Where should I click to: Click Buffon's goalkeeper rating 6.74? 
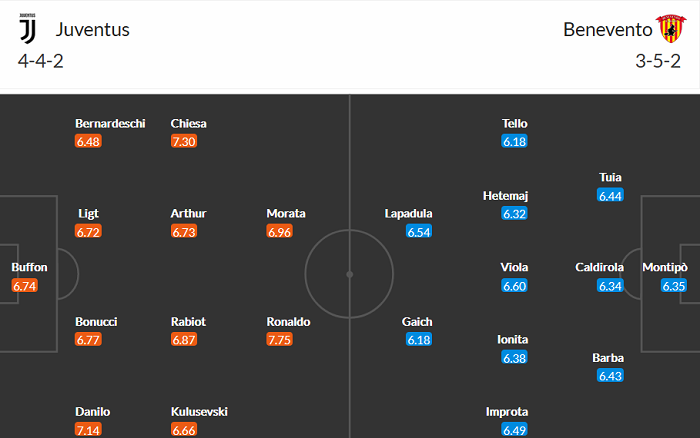pyautogui.click(x=25, y=286)
